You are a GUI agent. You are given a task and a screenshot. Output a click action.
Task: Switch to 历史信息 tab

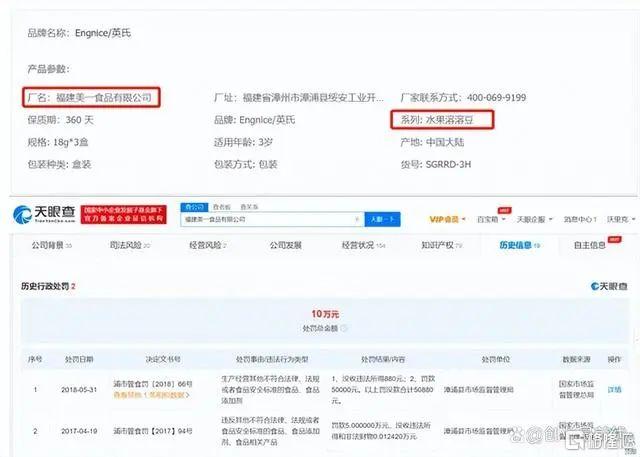click(520, 245)
